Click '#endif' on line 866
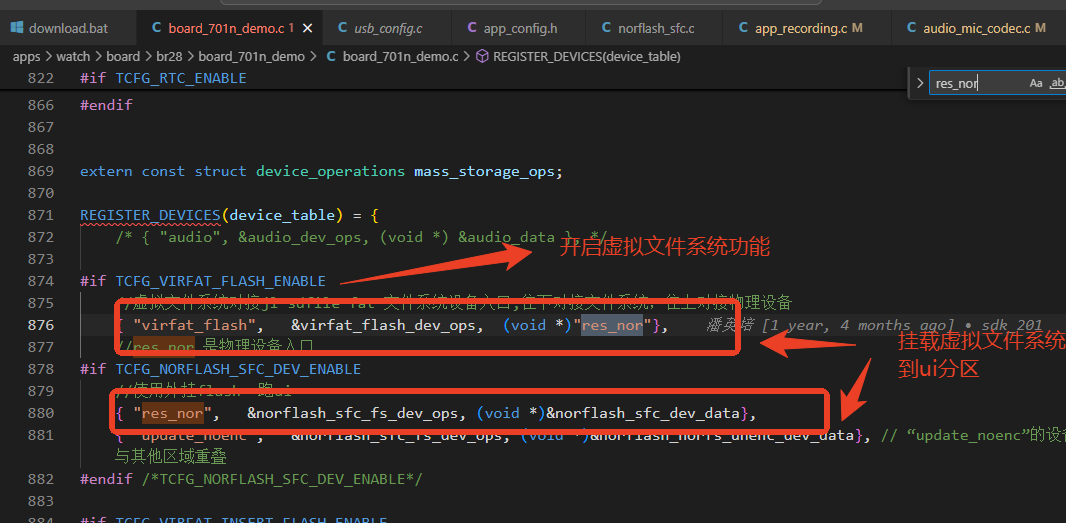The image size is (1066, 523). [106, 105]
